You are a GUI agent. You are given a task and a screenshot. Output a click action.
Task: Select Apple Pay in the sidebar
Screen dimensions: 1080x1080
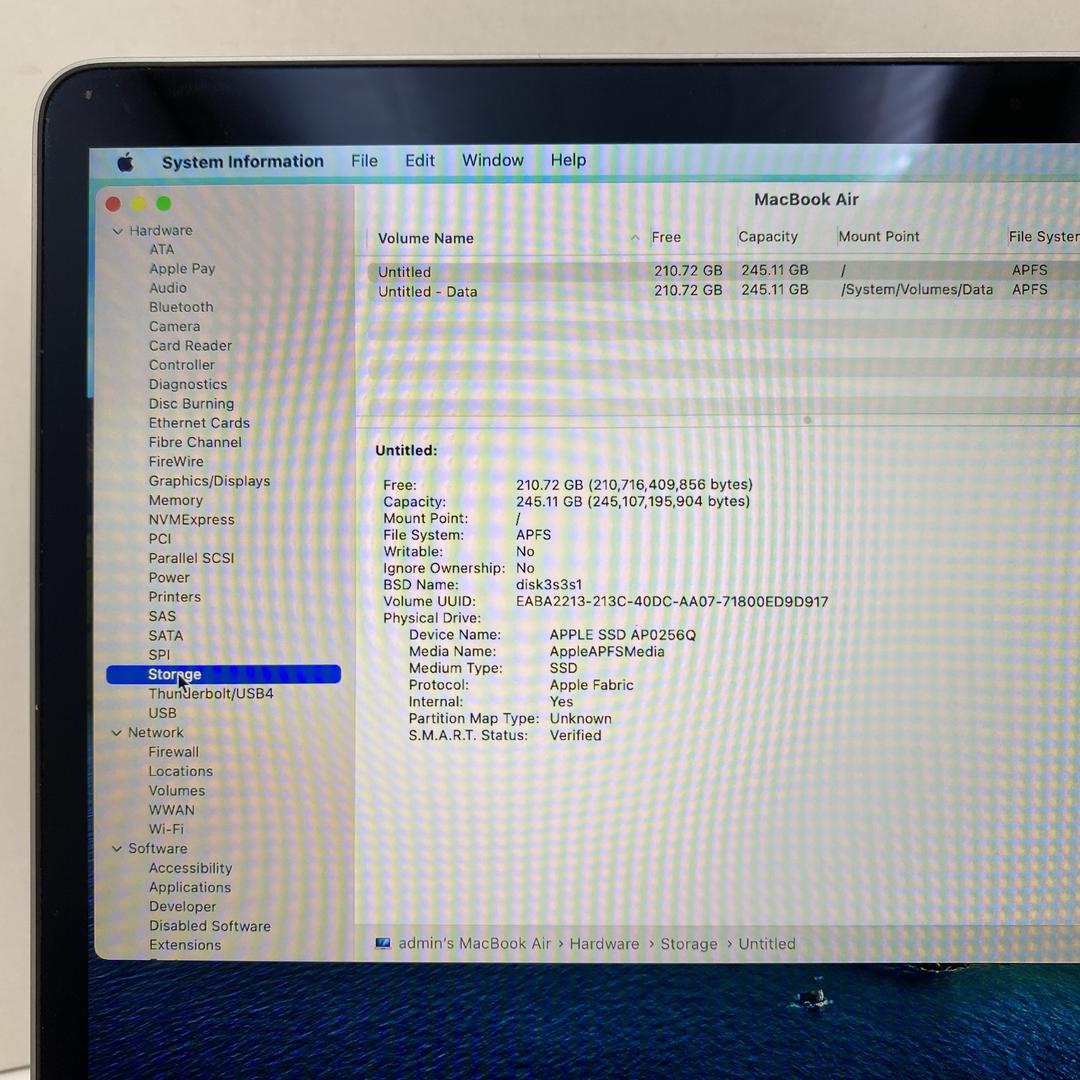click(183, 269)
